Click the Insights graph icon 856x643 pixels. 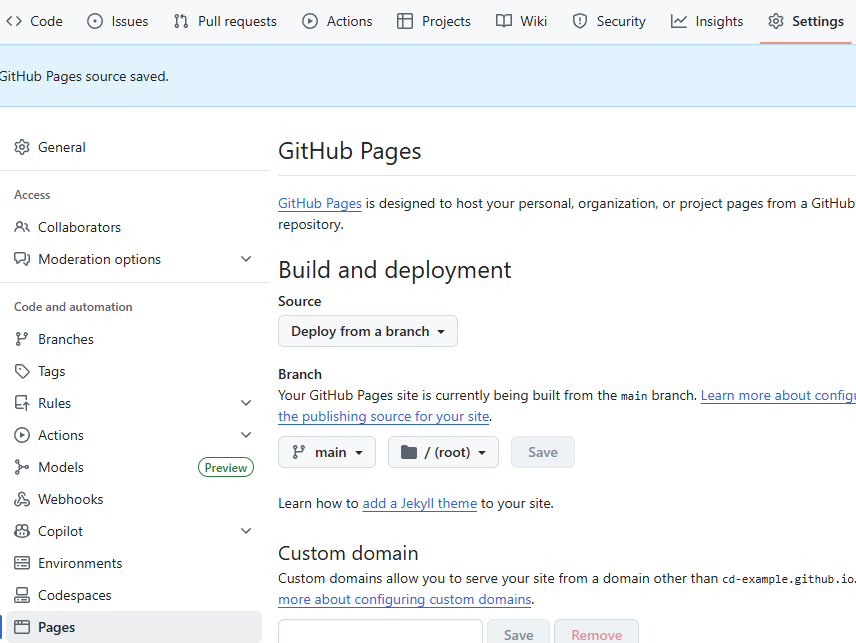pos(679,21)
